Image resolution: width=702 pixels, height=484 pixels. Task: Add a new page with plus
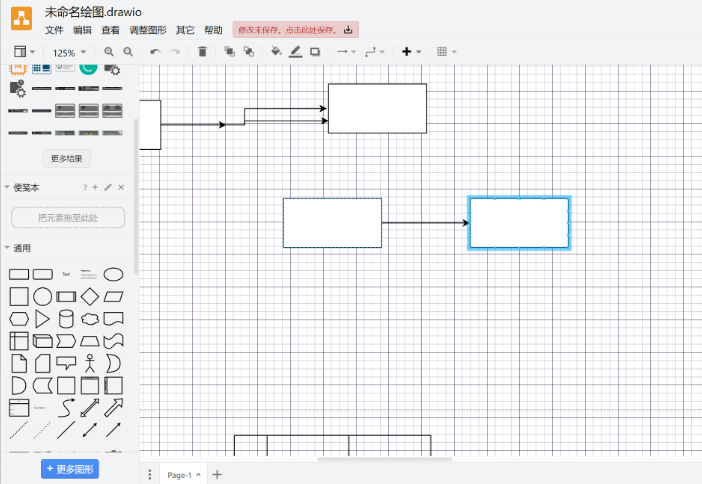[217, 475]
